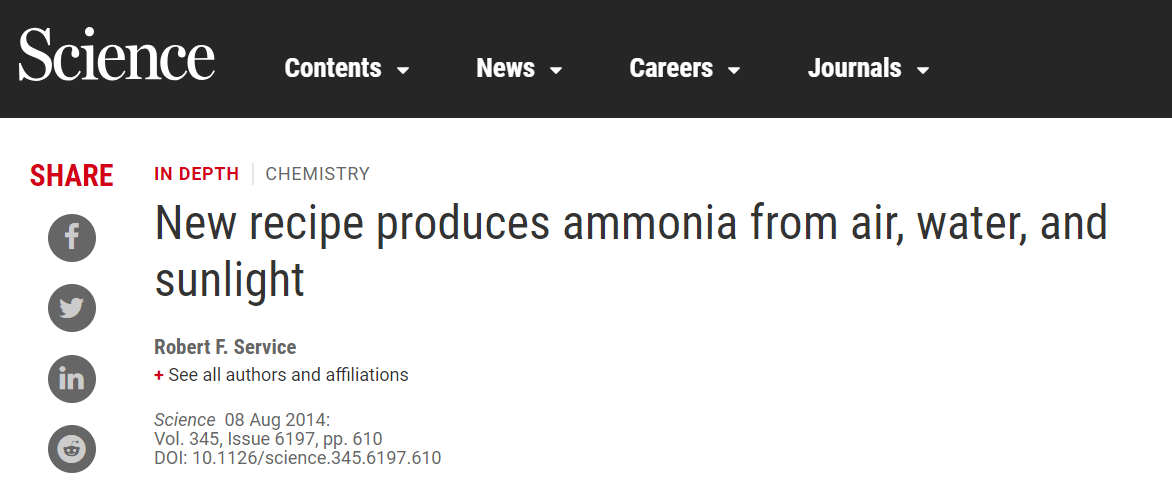Open the Journals menu

coord(869,68)
